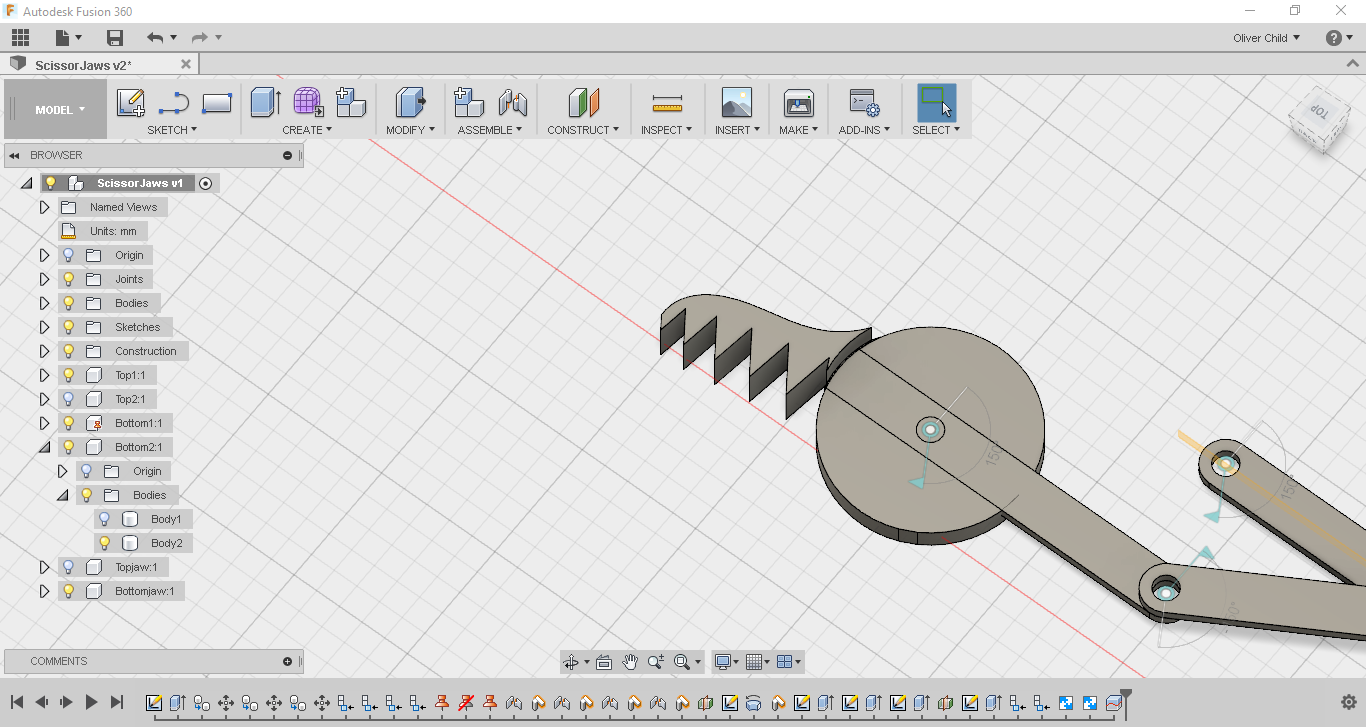
Task: Click the Look At camera icon
Action: [x=603, y=662]
